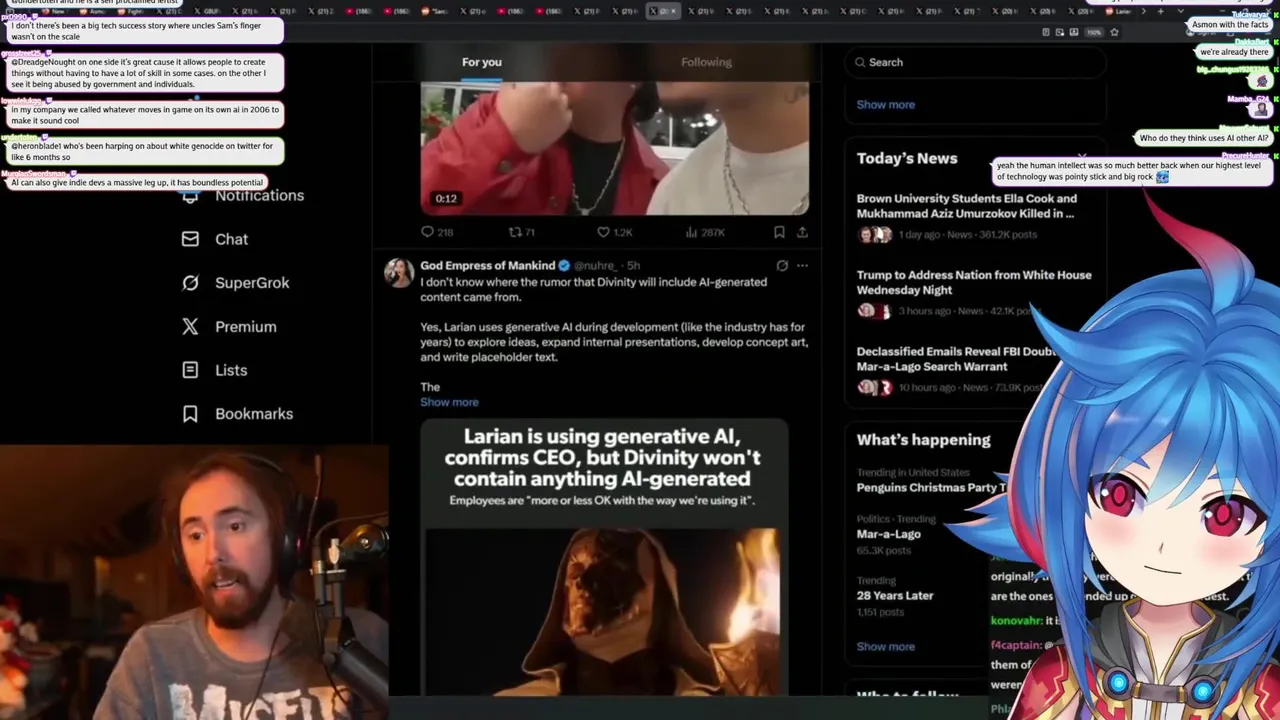Click the Grok icon on the Larian post
Screen dimensions: 1280x720
click(782, 266)
